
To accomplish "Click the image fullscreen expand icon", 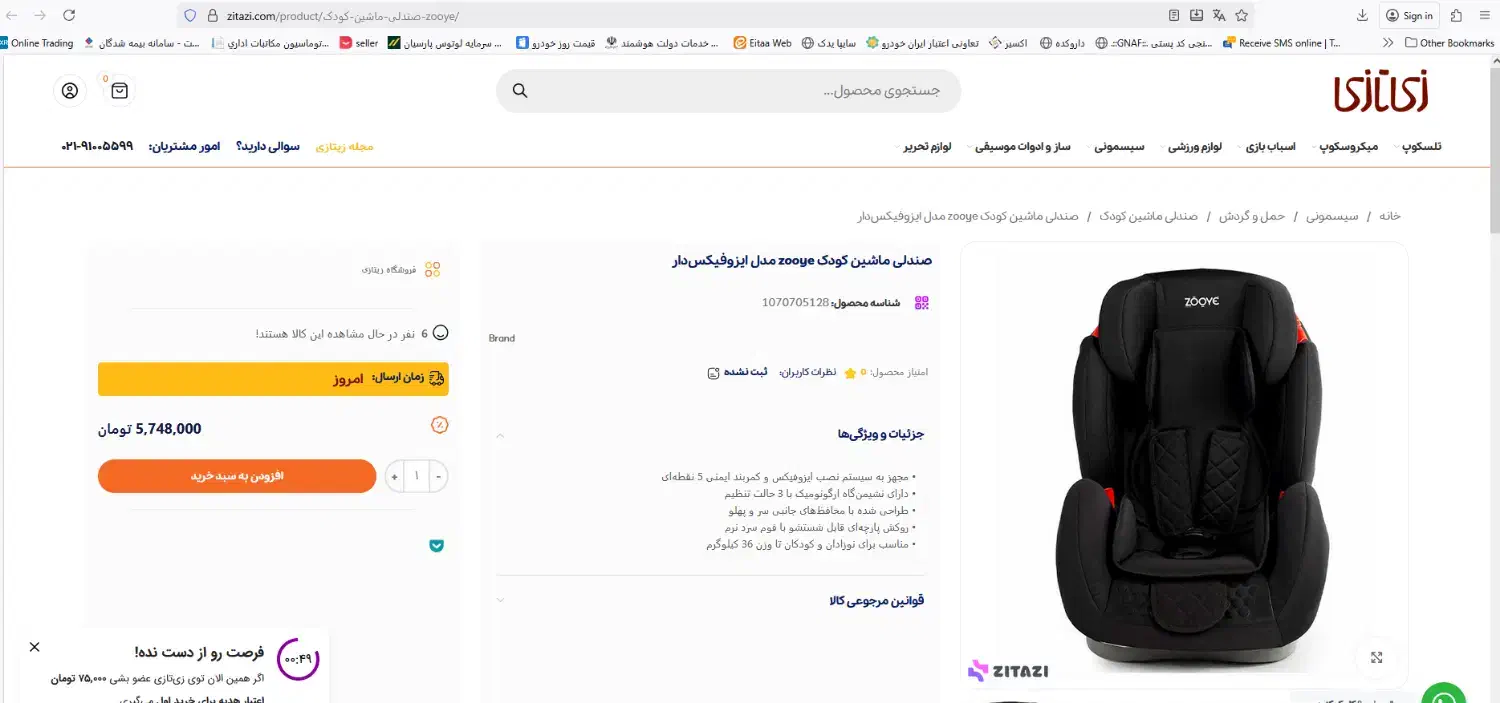I will [x=1376, y=657].
